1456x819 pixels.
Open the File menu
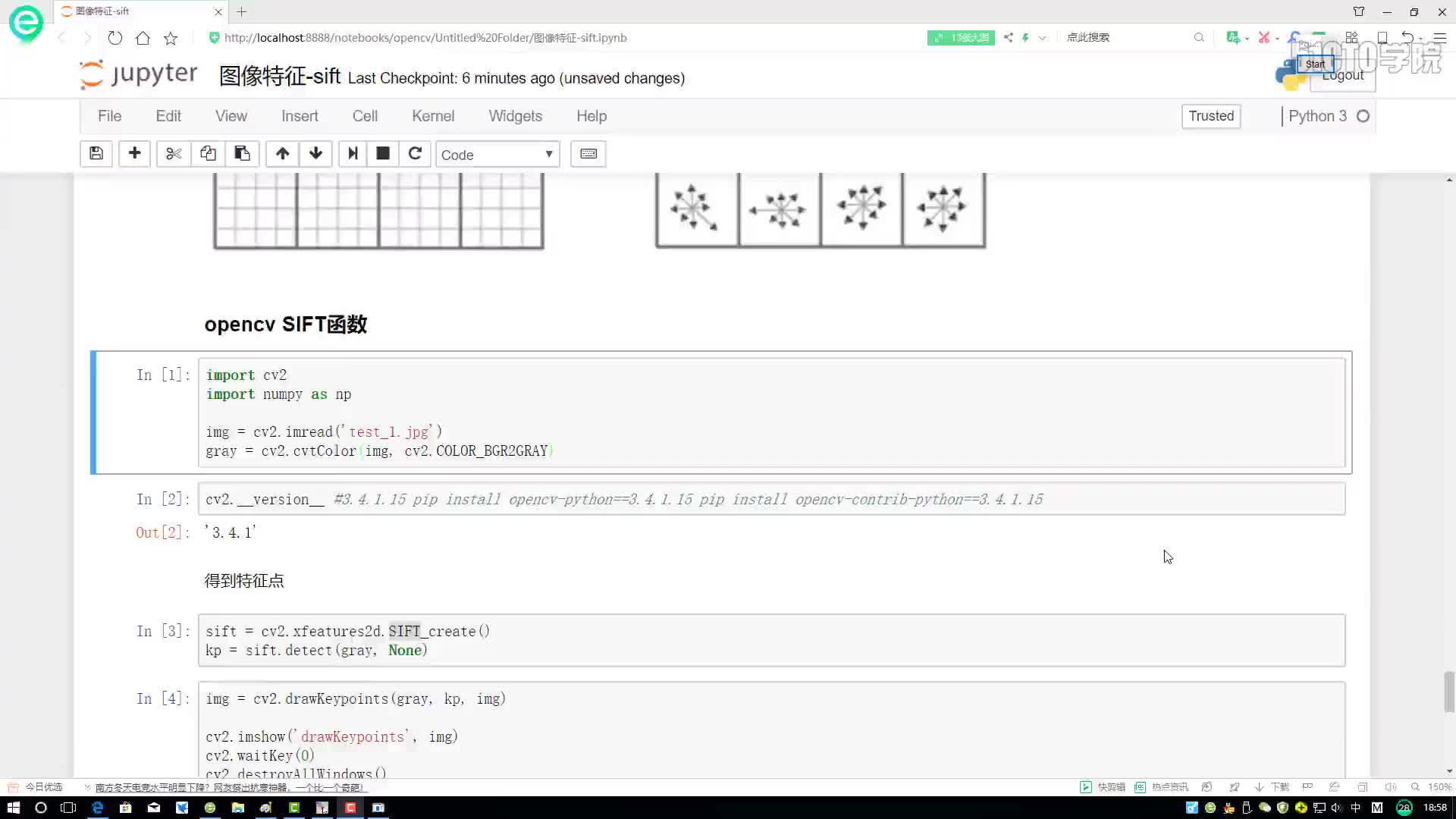[109, 116]
